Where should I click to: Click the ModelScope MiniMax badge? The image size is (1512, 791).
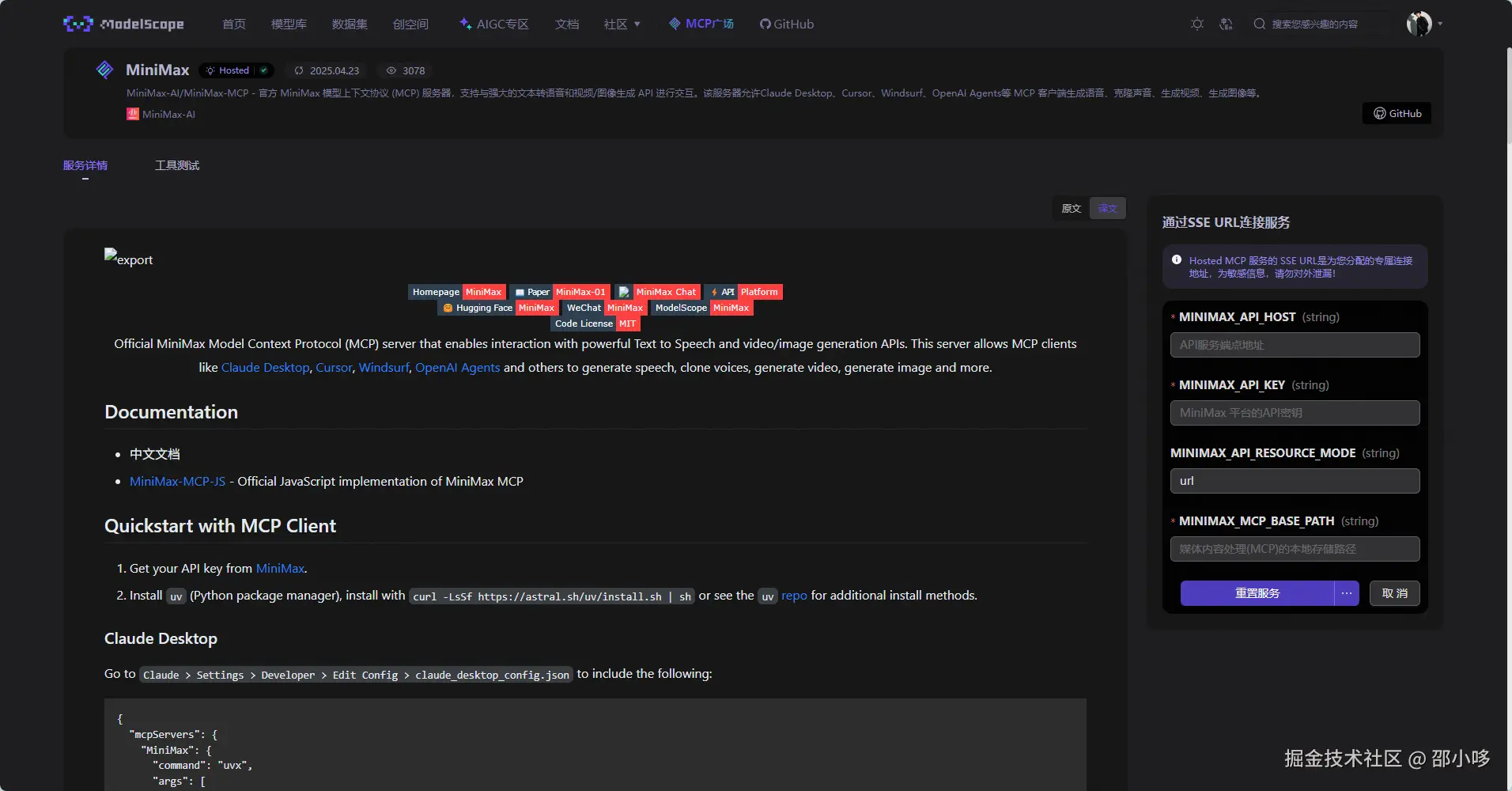coord(702,308)
